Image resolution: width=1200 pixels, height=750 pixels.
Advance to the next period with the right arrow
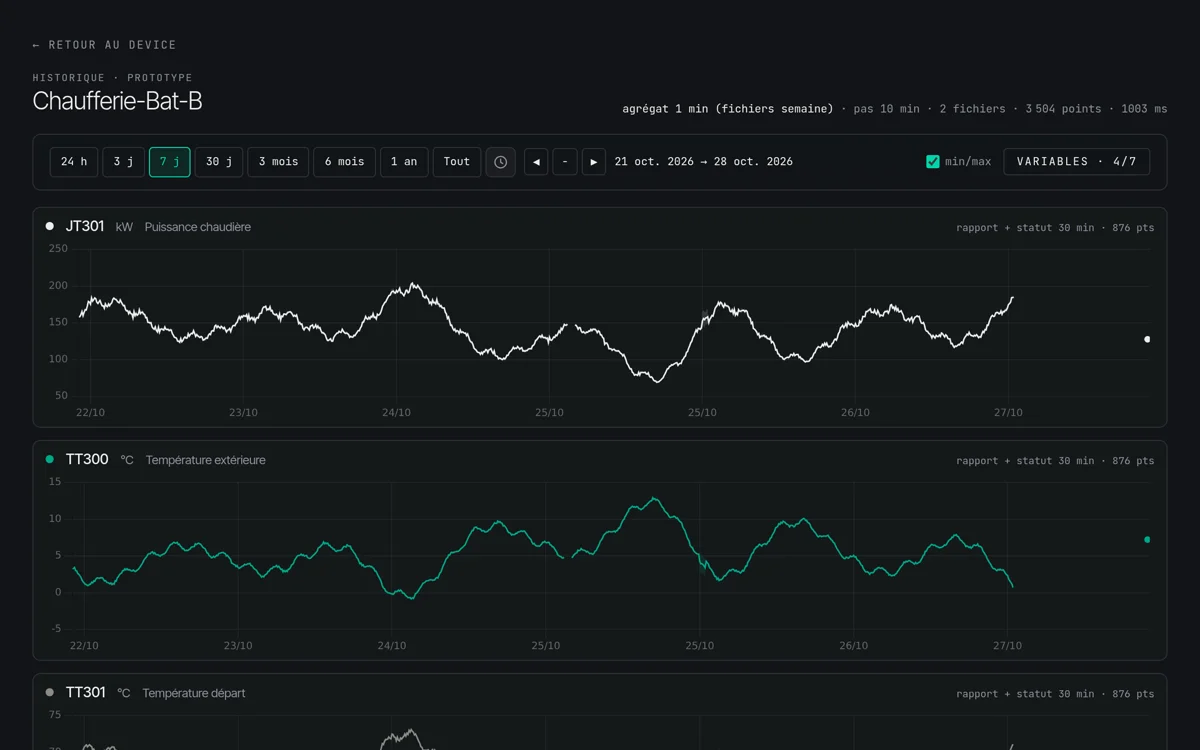[x=594, y=162]
